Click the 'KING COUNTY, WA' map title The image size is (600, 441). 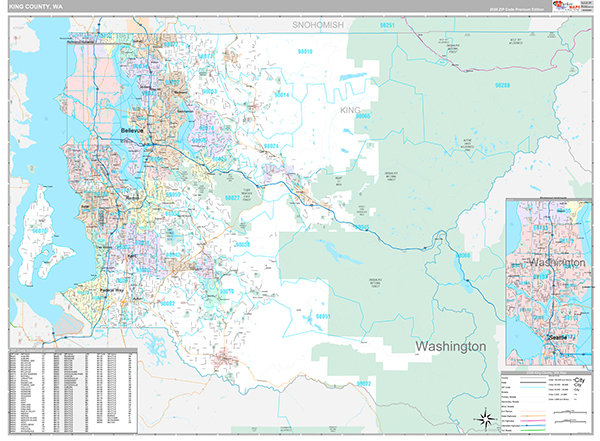[36, 7]
